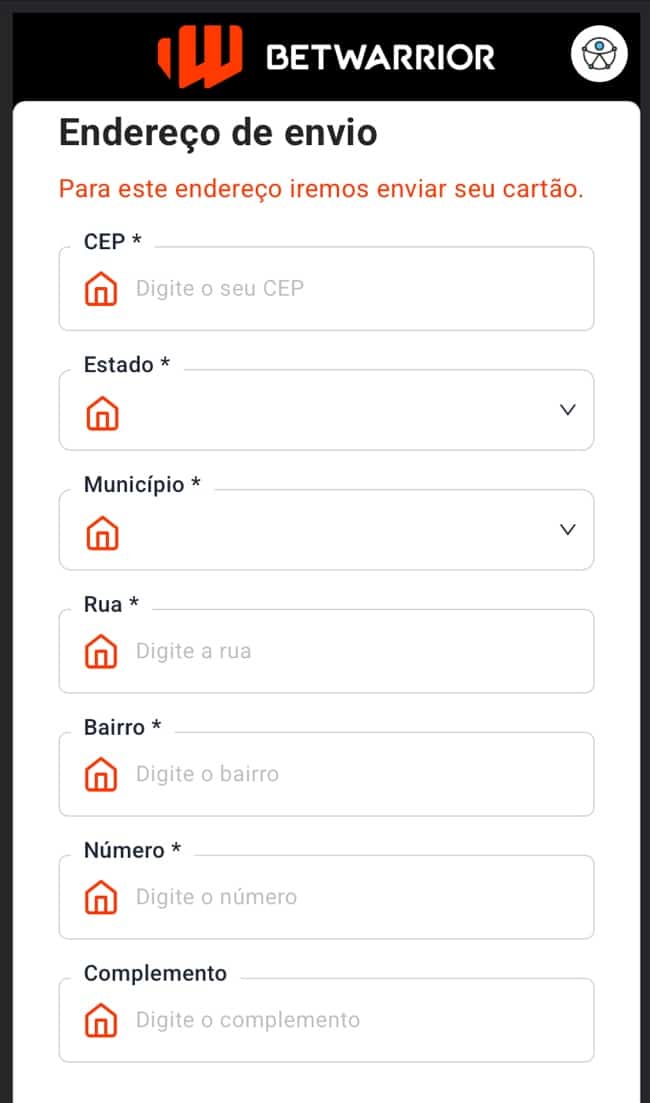Click inside the Rua text field
The height and width of the screenshot is (1103, 650).
point(300,651)
